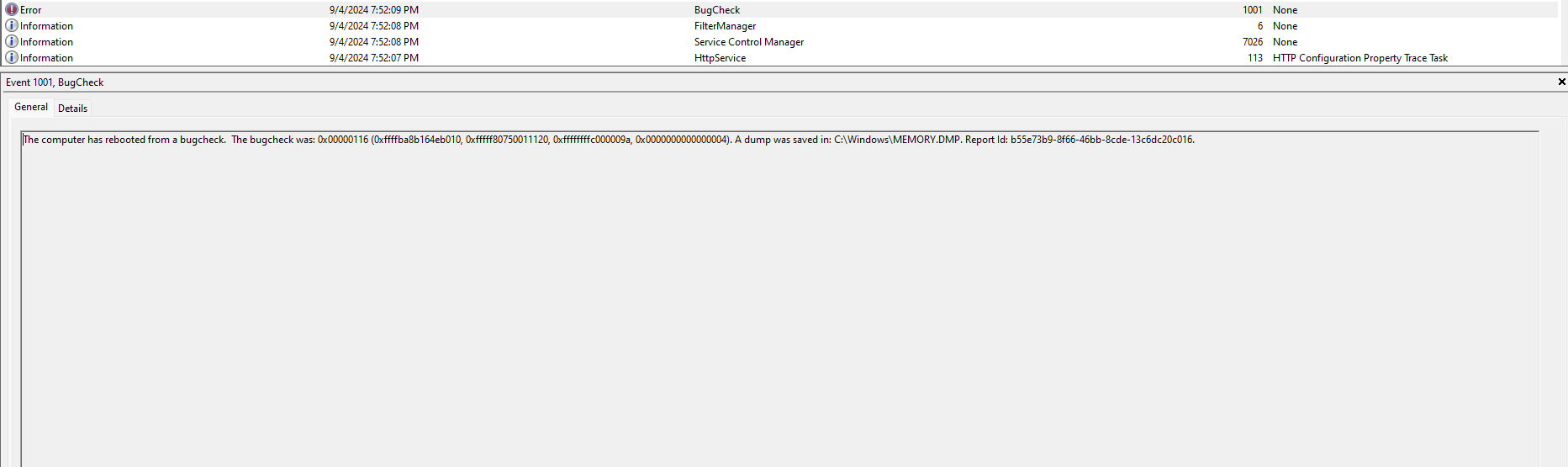Select BugCheck source cell
The image size is (1568, 467).
click(717, 10)
